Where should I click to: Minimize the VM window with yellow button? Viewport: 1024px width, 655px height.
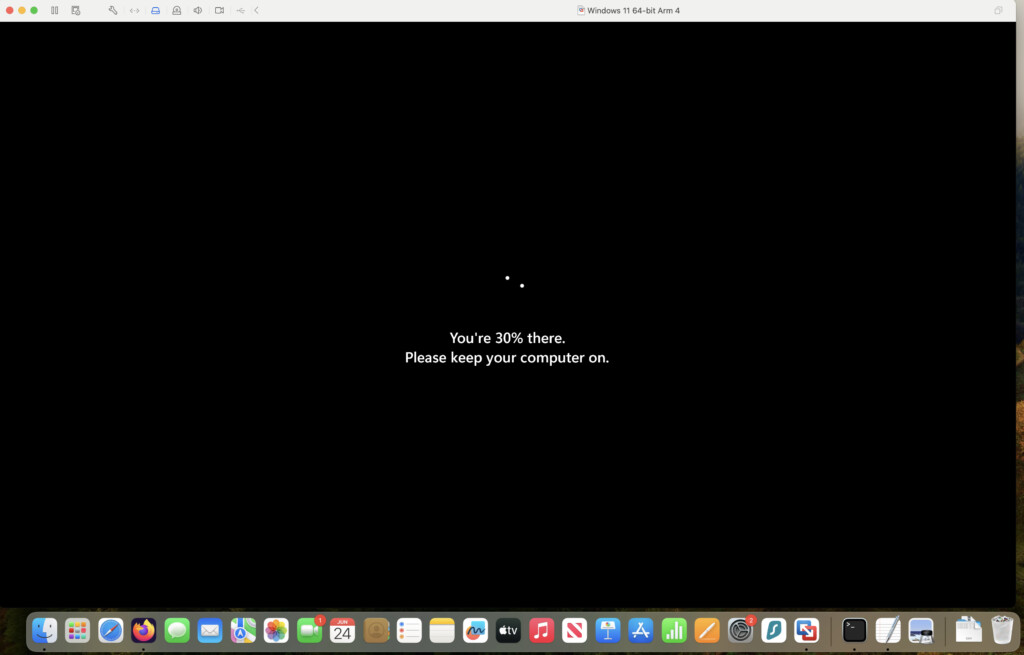[22, 10]
